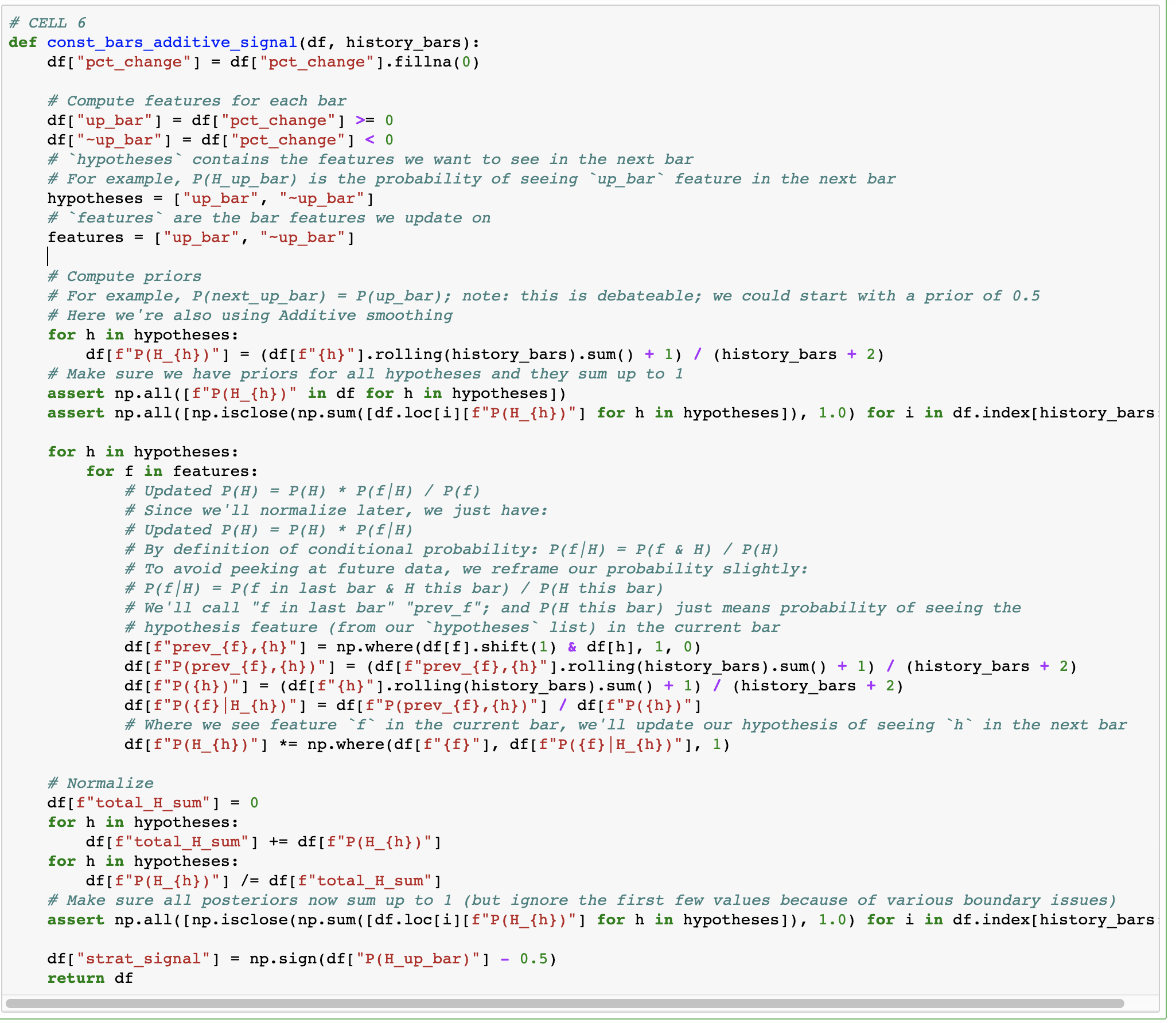Click np.where in the prev_{f},{h} assignment

[374, 647]
